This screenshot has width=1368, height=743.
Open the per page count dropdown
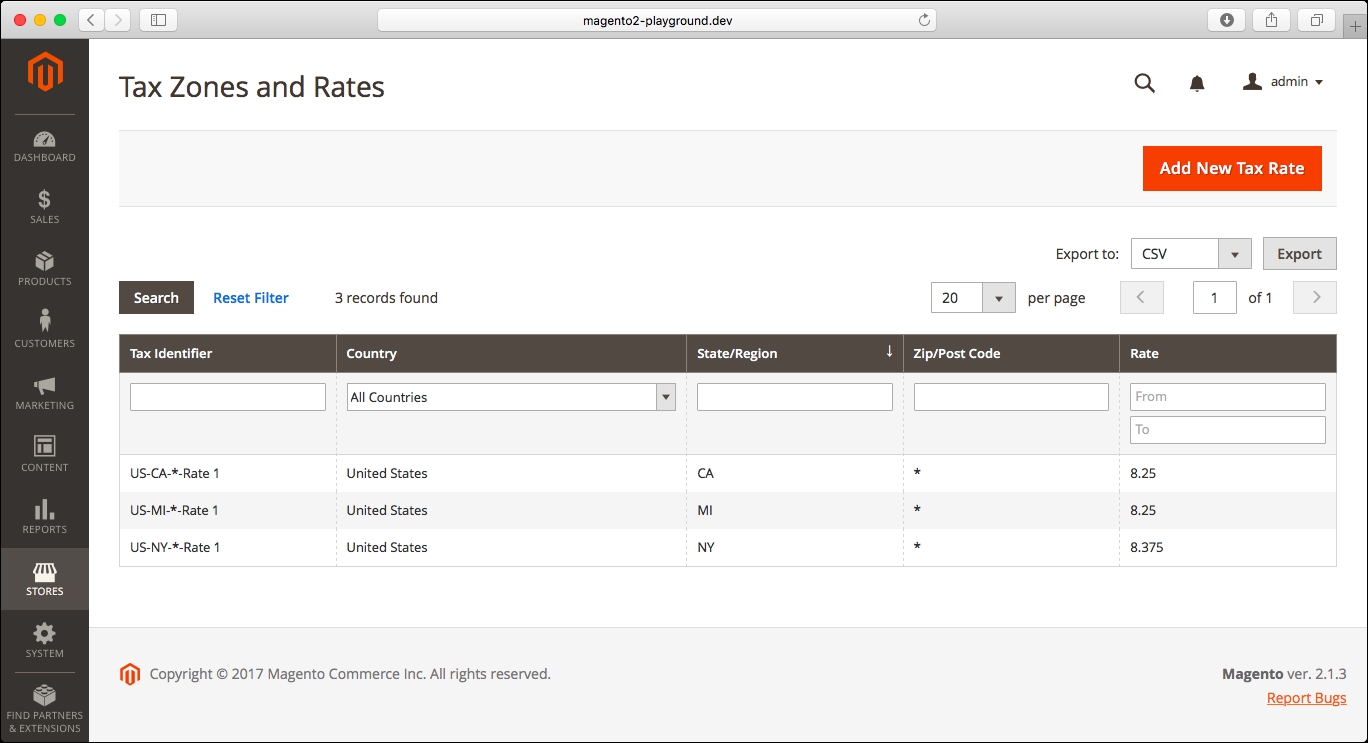(997, 297)
